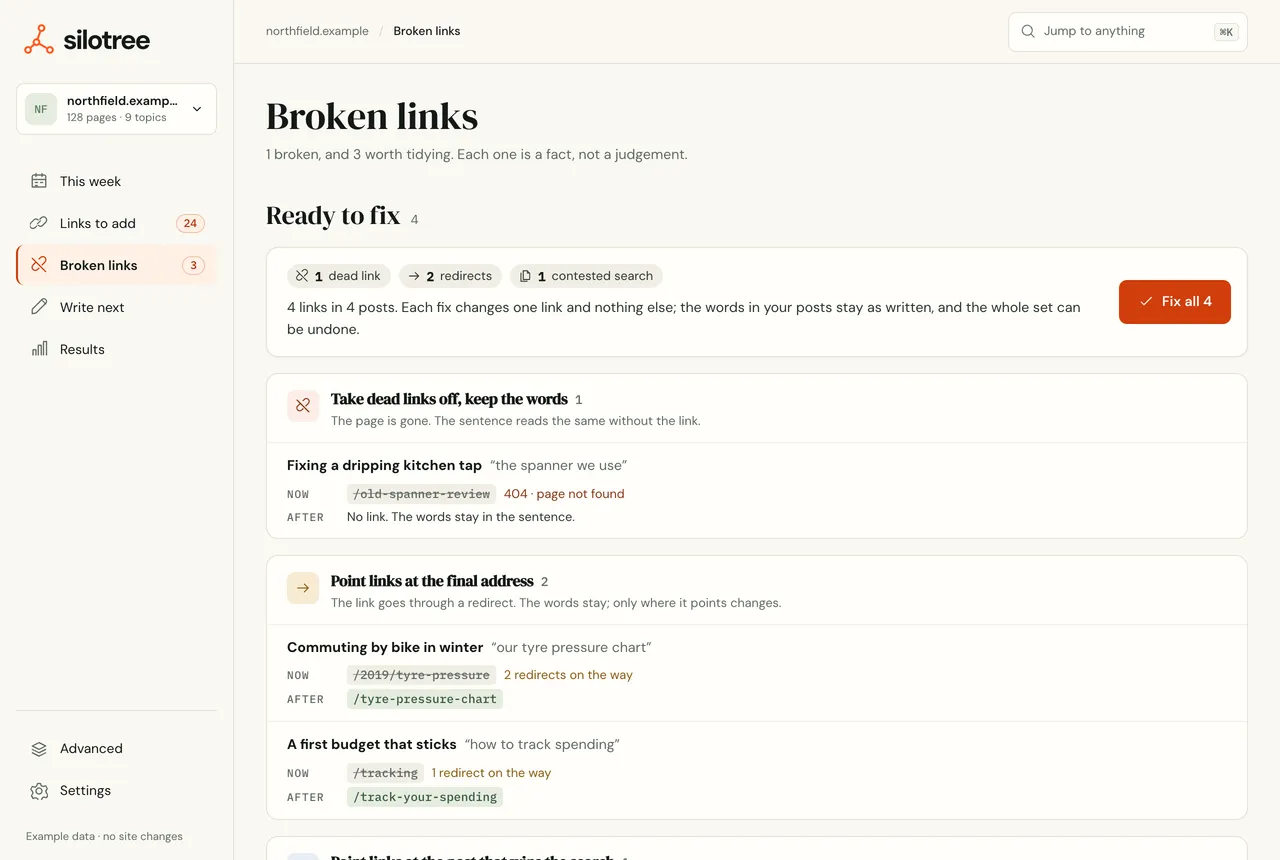Click the chain icon beside Links to add
Viewport: 1280px width, 860px height.
pyautogui.click(x=39, y=223)
